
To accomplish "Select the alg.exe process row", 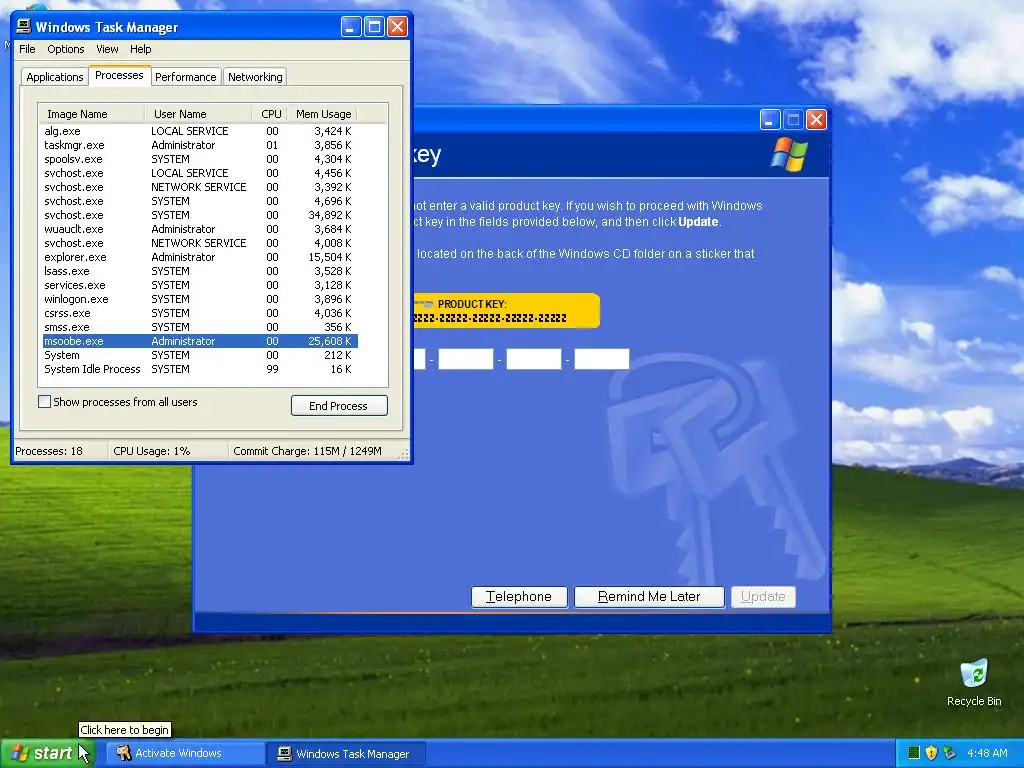I will (200, 131).
